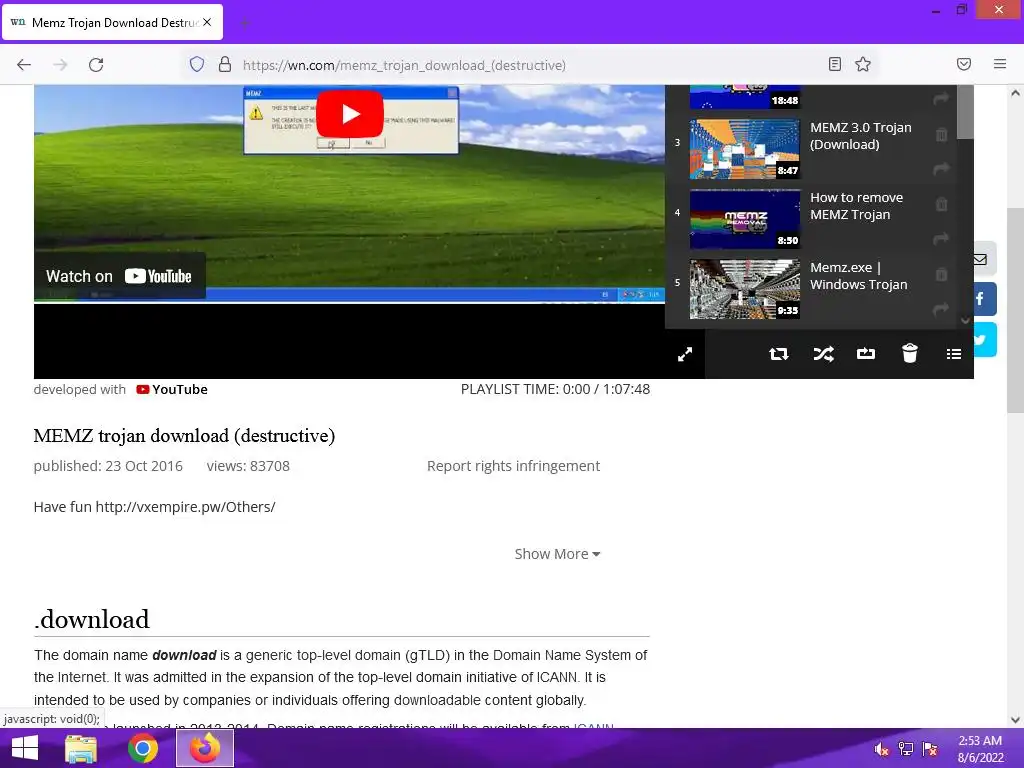1024x768 pixels.
Task: Share the MEMZ 3.0 Trojan video
Action: [x=941, y=169]
